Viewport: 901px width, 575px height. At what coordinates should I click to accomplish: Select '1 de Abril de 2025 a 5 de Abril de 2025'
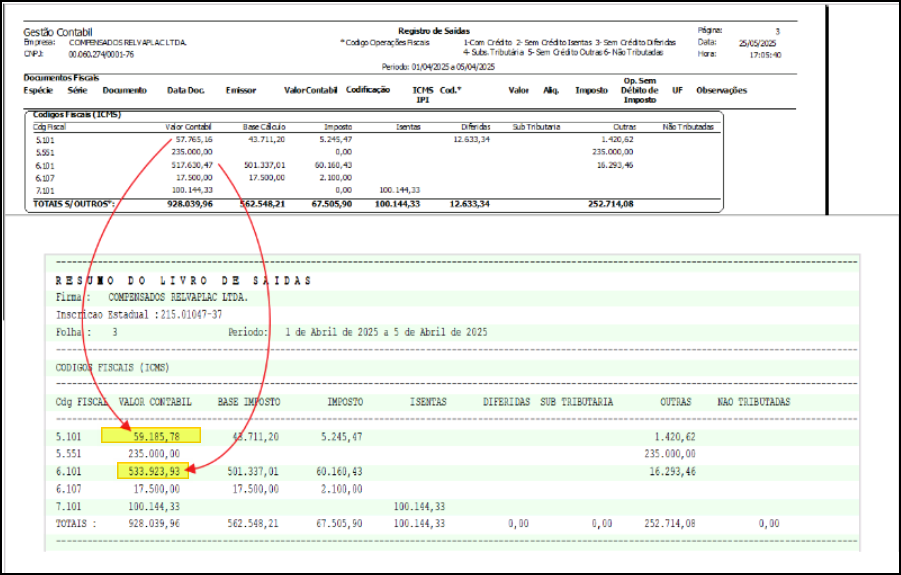(386, 332)
